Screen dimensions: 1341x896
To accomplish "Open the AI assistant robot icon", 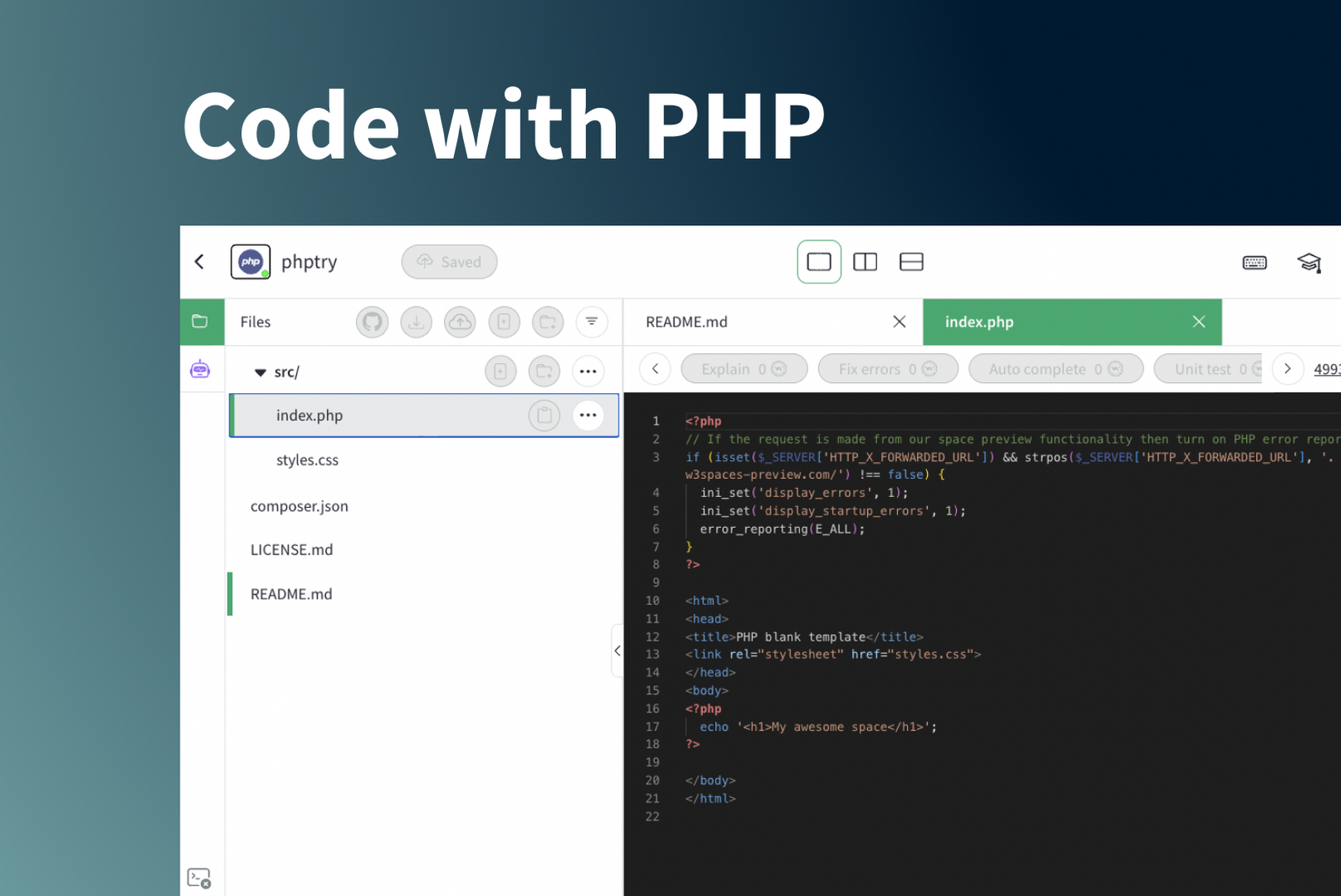I will (200, 368).
